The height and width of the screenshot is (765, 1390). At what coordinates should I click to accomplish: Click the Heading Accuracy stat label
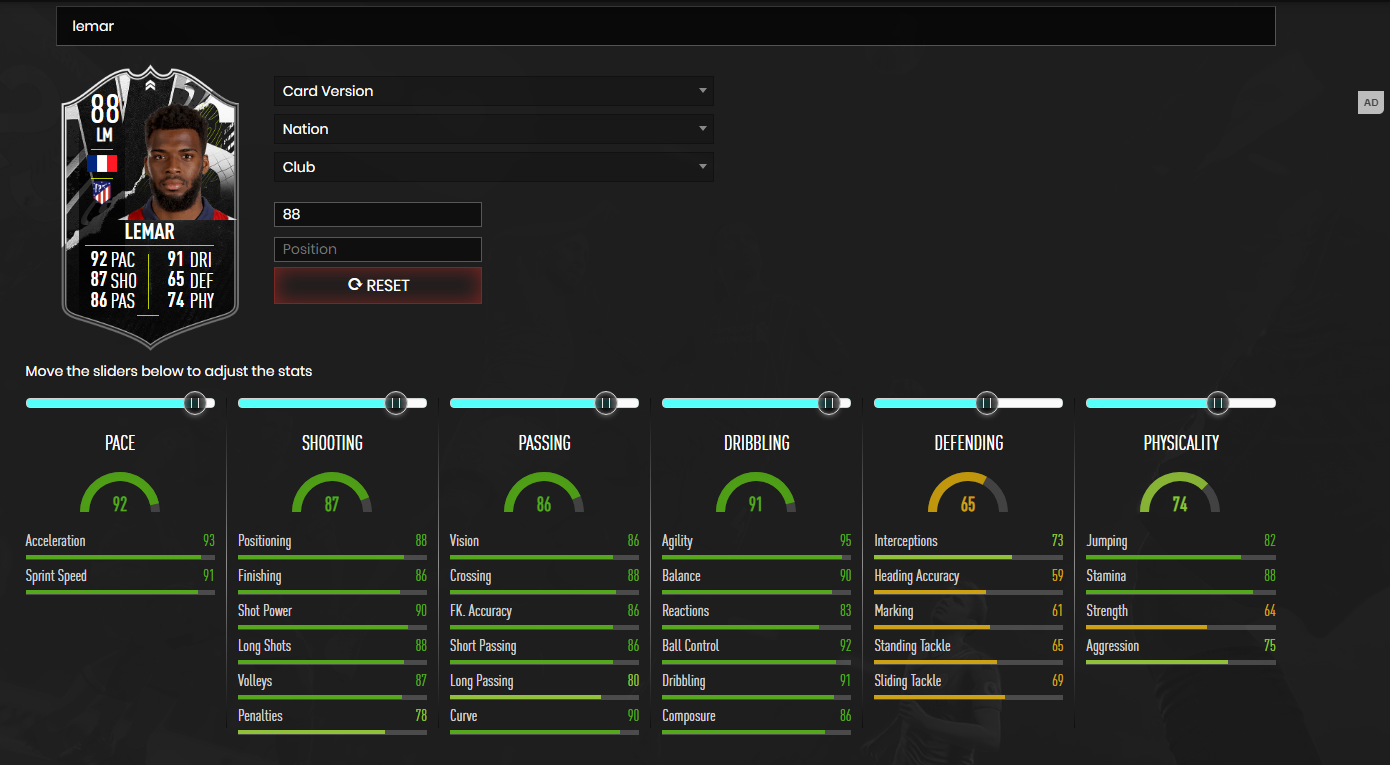coord(917,576)
